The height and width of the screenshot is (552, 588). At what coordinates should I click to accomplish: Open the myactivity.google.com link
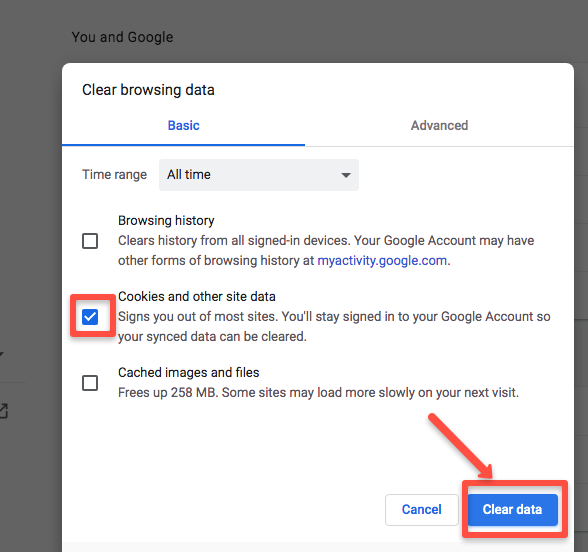[x=382, y=261]
